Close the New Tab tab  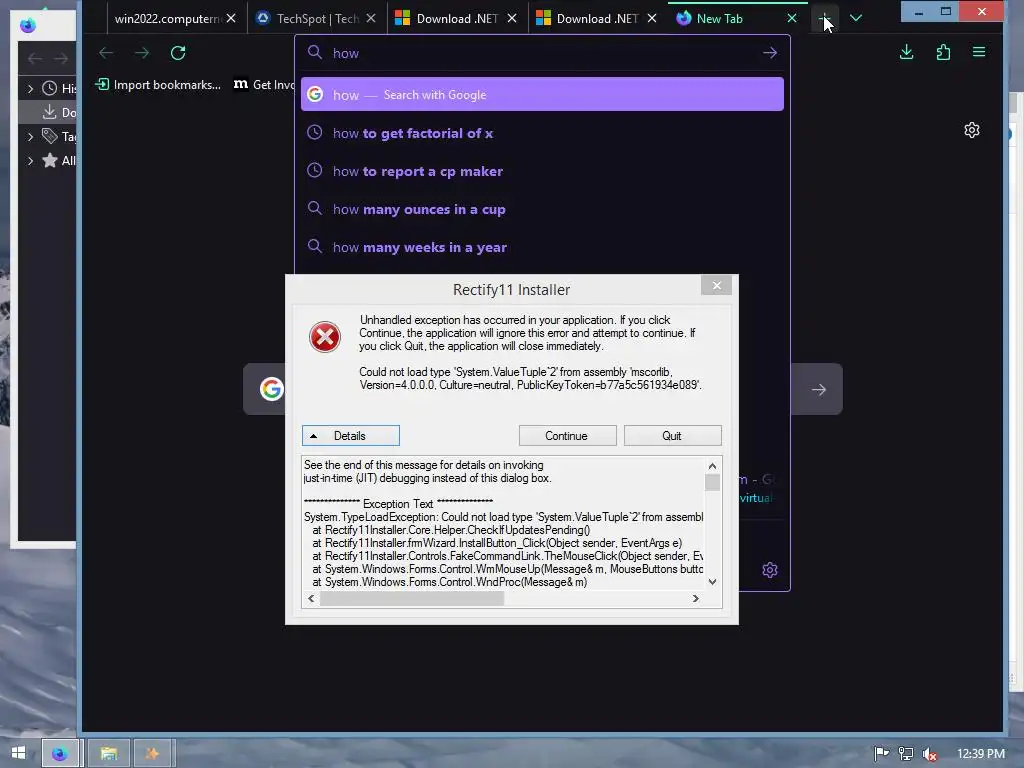(x=792, y=18)
